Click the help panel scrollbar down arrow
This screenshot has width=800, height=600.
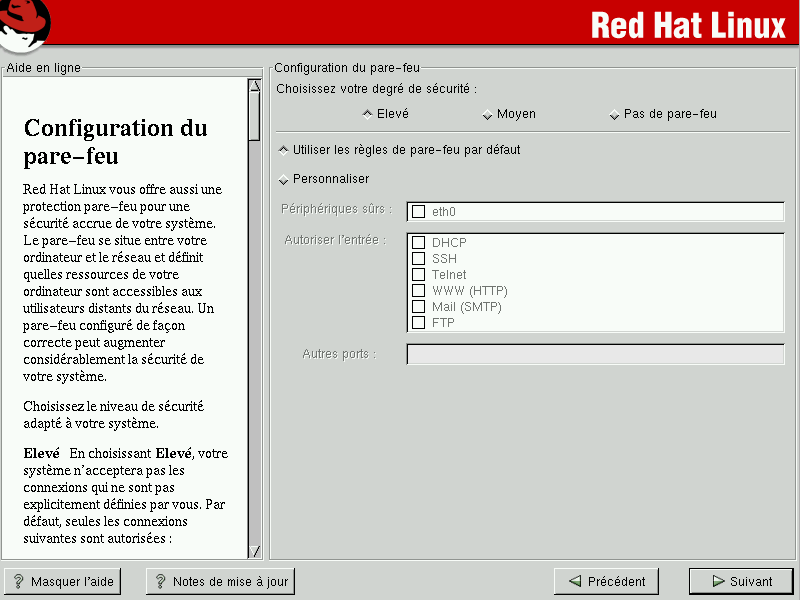[254, 551]
